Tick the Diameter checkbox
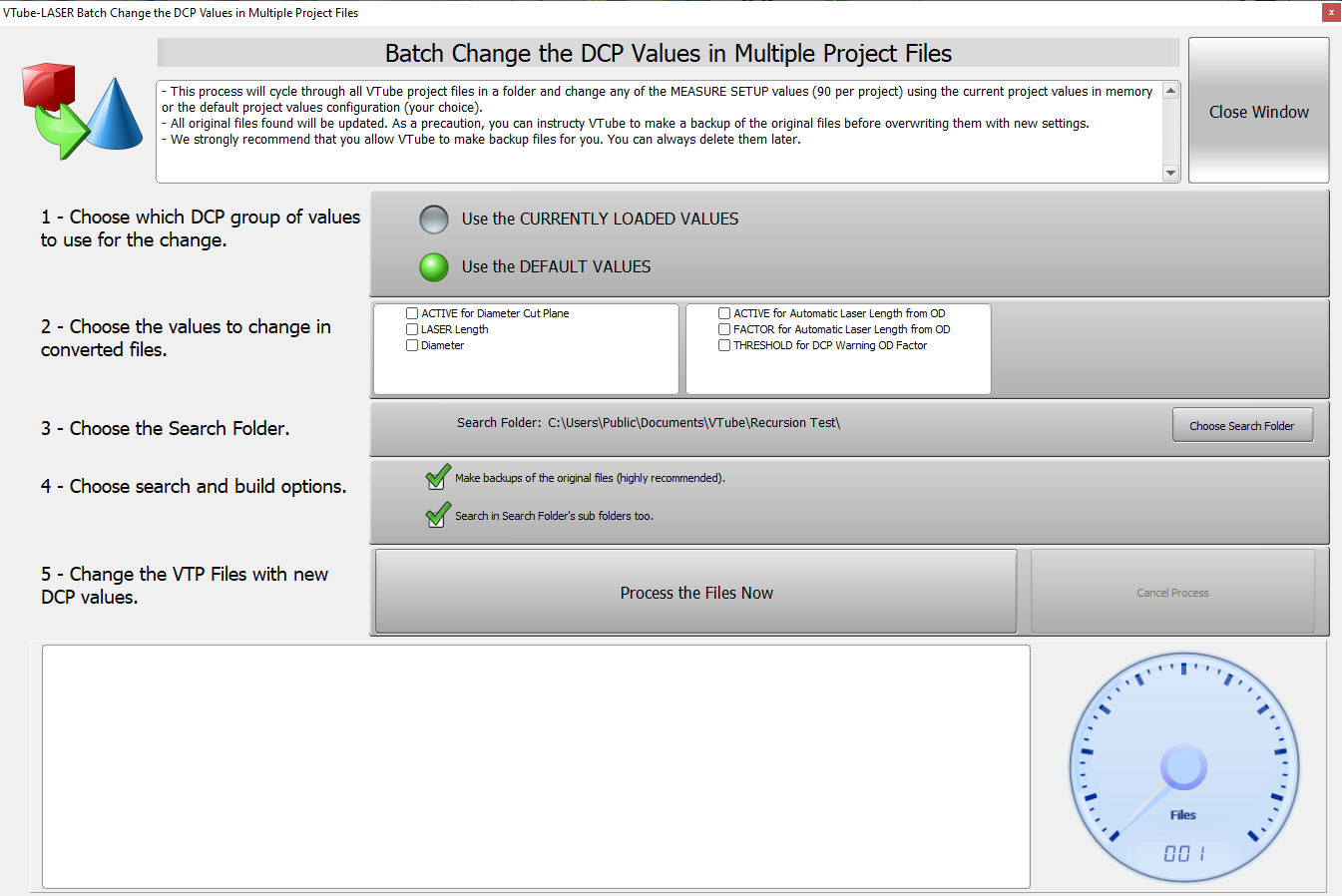The image size is (1342, 896). [412, 345]
